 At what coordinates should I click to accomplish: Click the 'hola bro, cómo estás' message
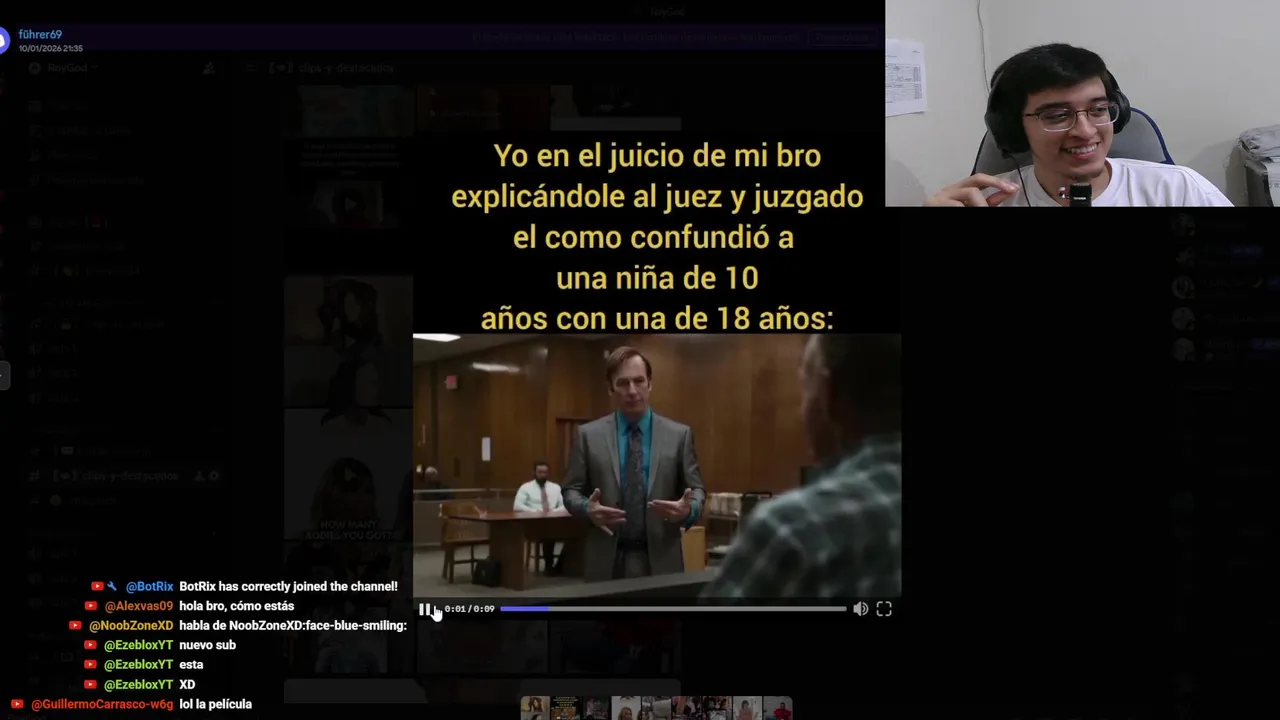[x=236, y=606]
